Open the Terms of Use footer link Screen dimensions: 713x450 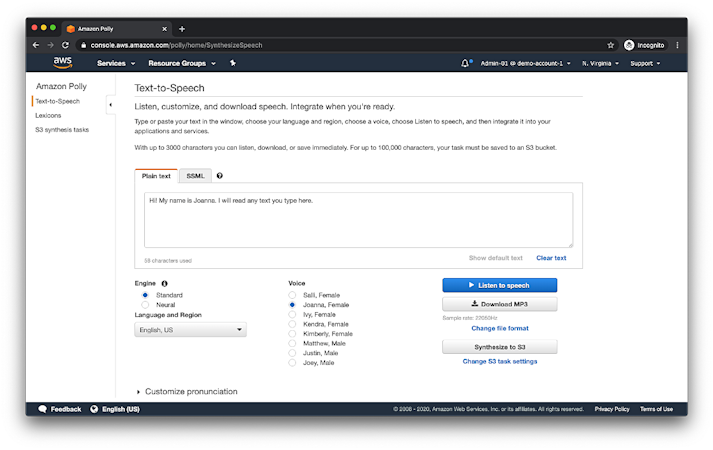point(656,409)
